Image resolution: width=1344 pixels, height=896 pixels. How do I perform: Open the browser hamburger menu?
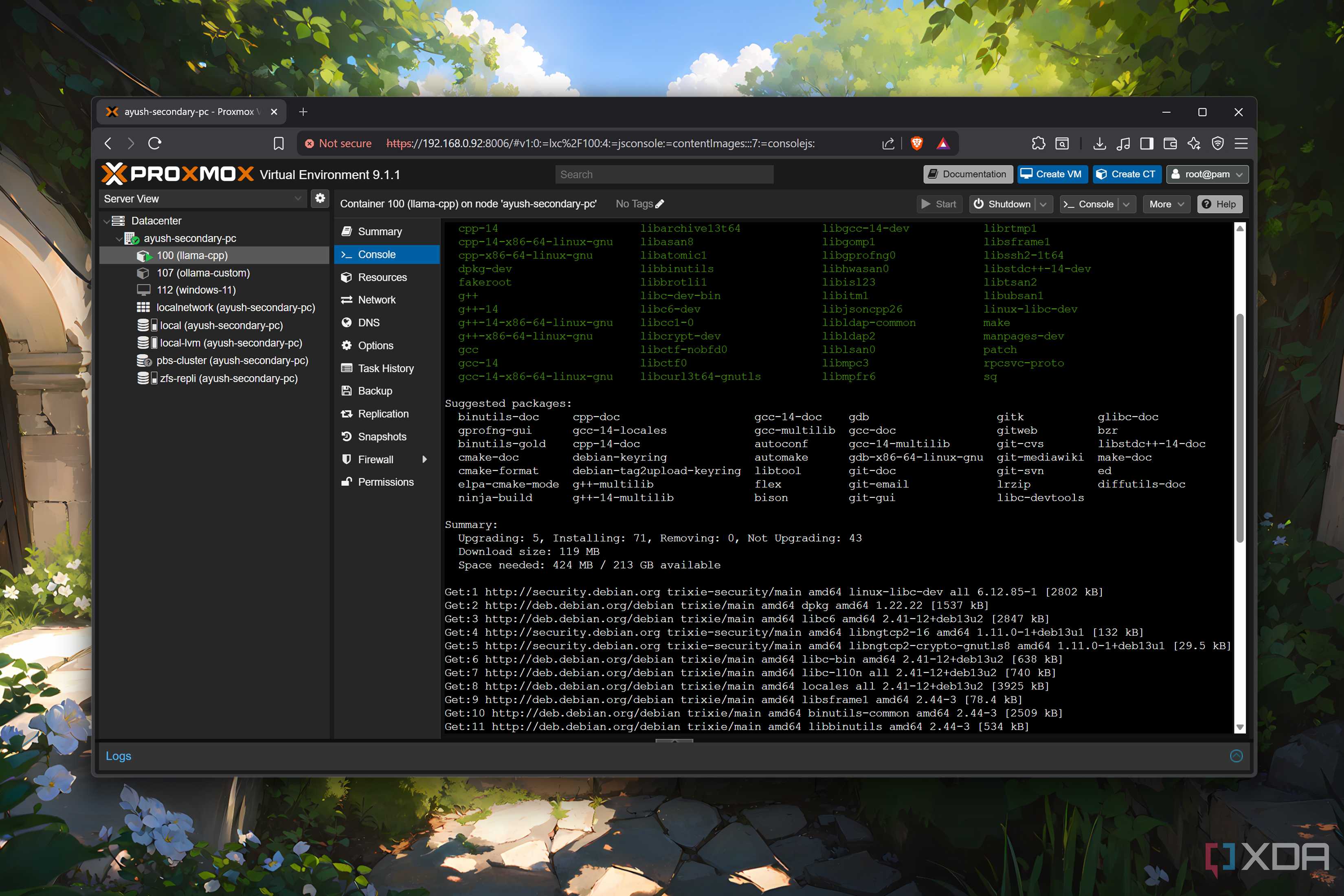click(x=1241, y=143)
